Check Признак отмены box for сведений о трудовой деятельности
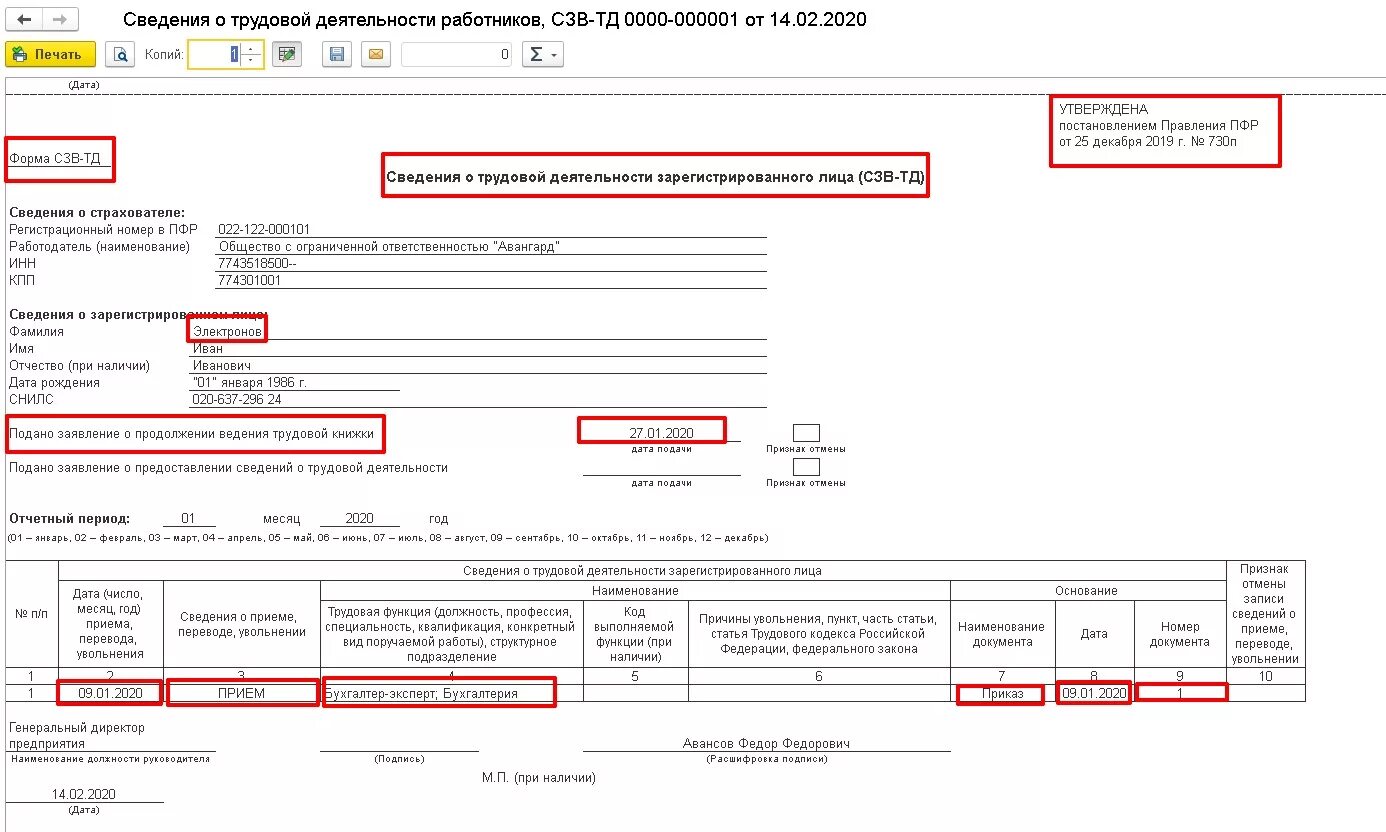The width and height of the screenshot is (1386, 832). 806,467
